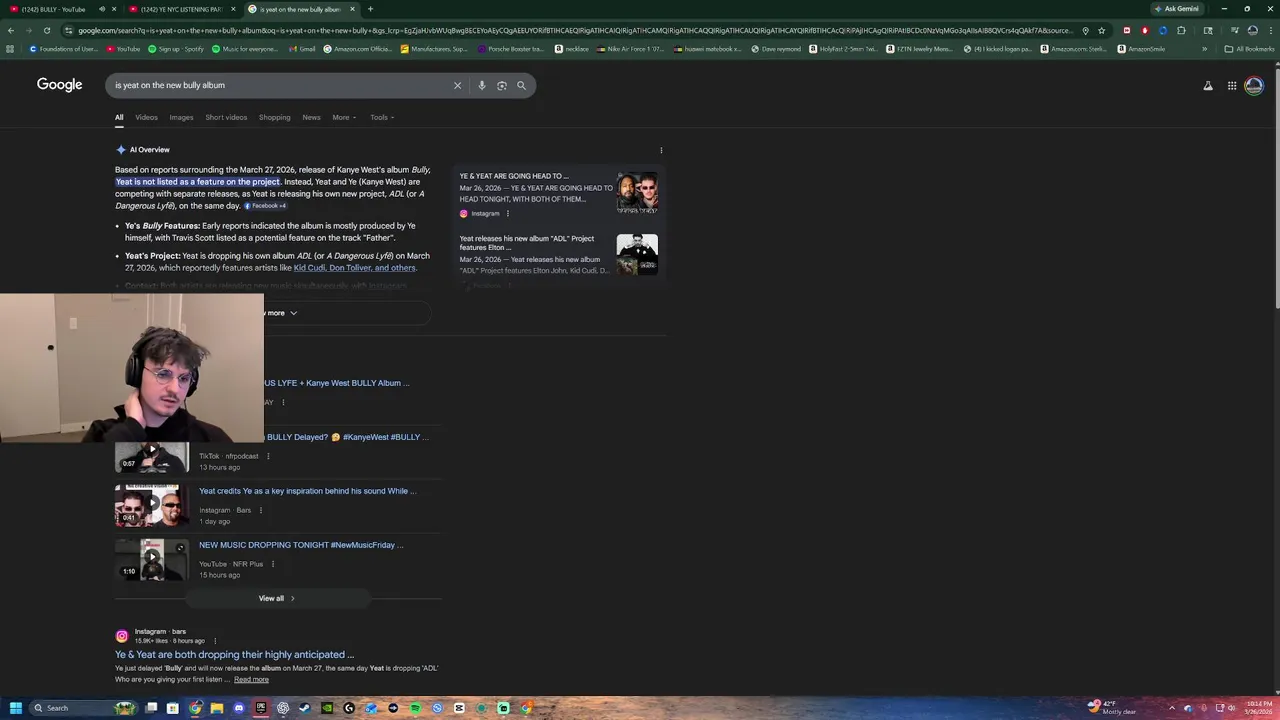Open Spotify from the taskbar

(415, 708)
